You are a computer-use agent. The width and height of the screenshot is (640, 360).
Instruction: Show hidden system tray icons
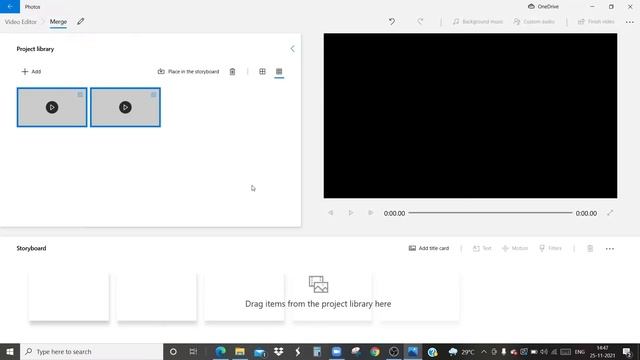pyautogui.click(x=484, y=351)
